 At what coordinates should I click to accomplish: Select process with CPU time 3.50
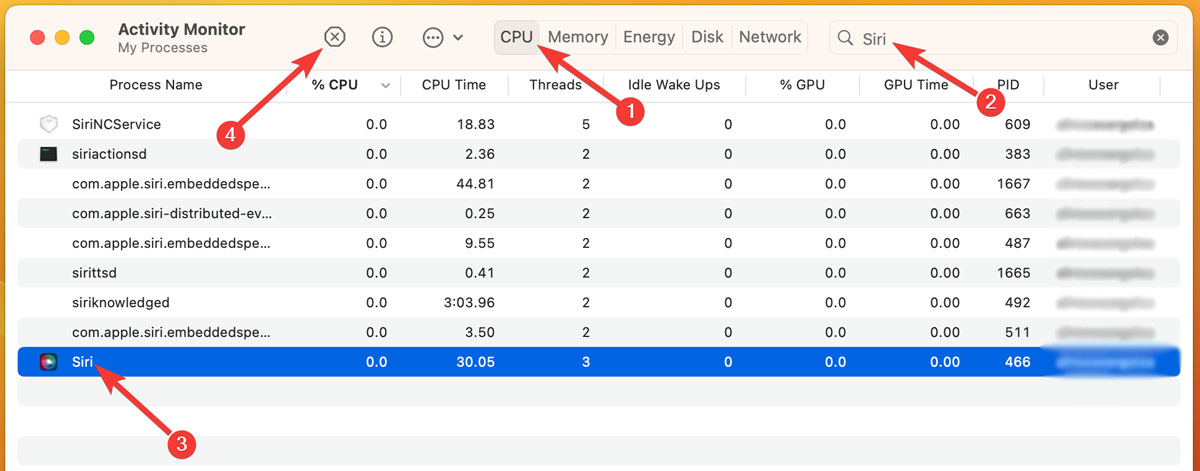(x=600, y=332)
